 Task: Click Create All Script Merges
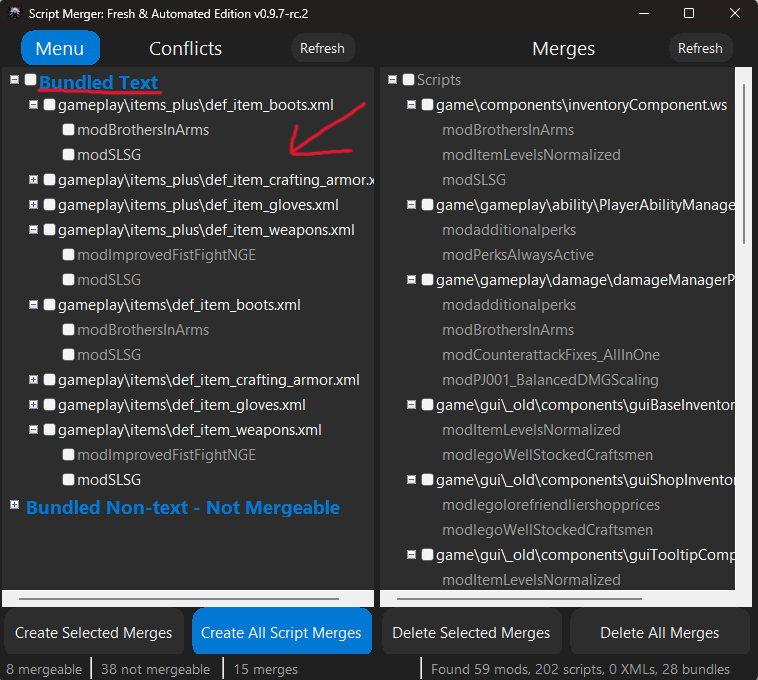coord(281,632)
